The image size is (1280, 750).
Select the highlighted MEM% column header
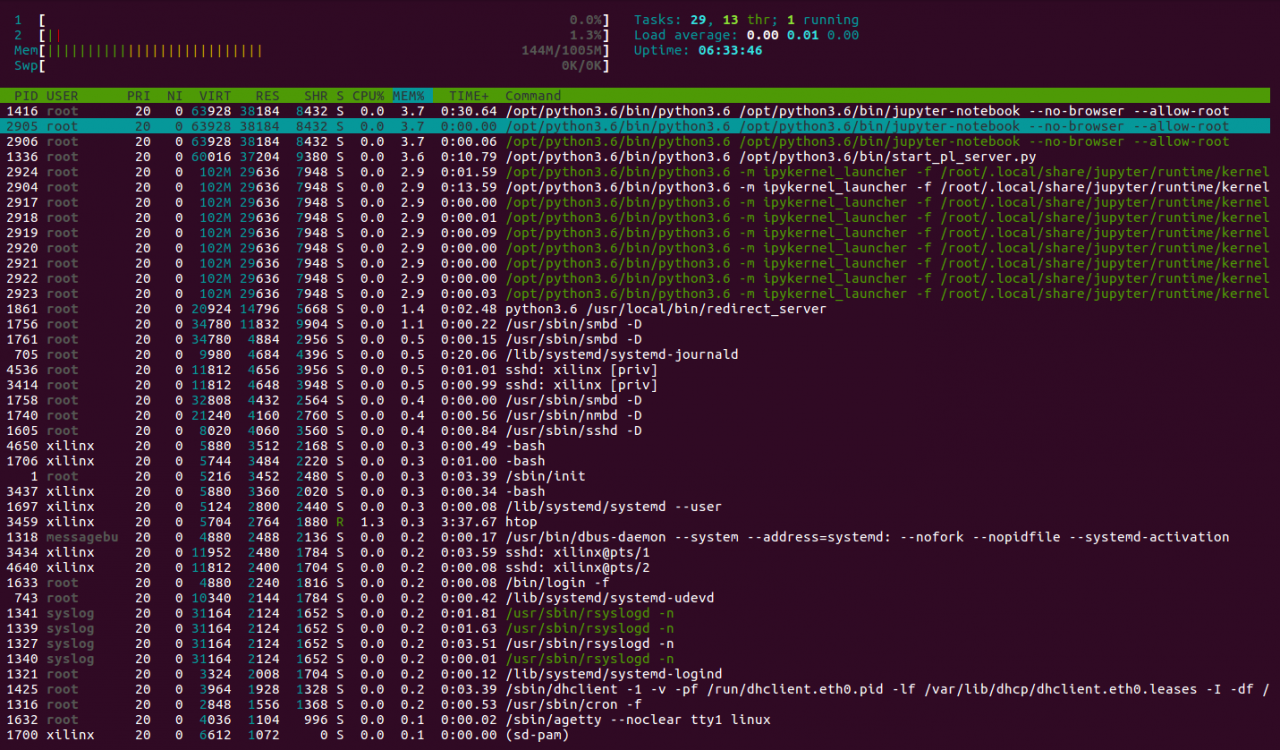coord(409,95)
